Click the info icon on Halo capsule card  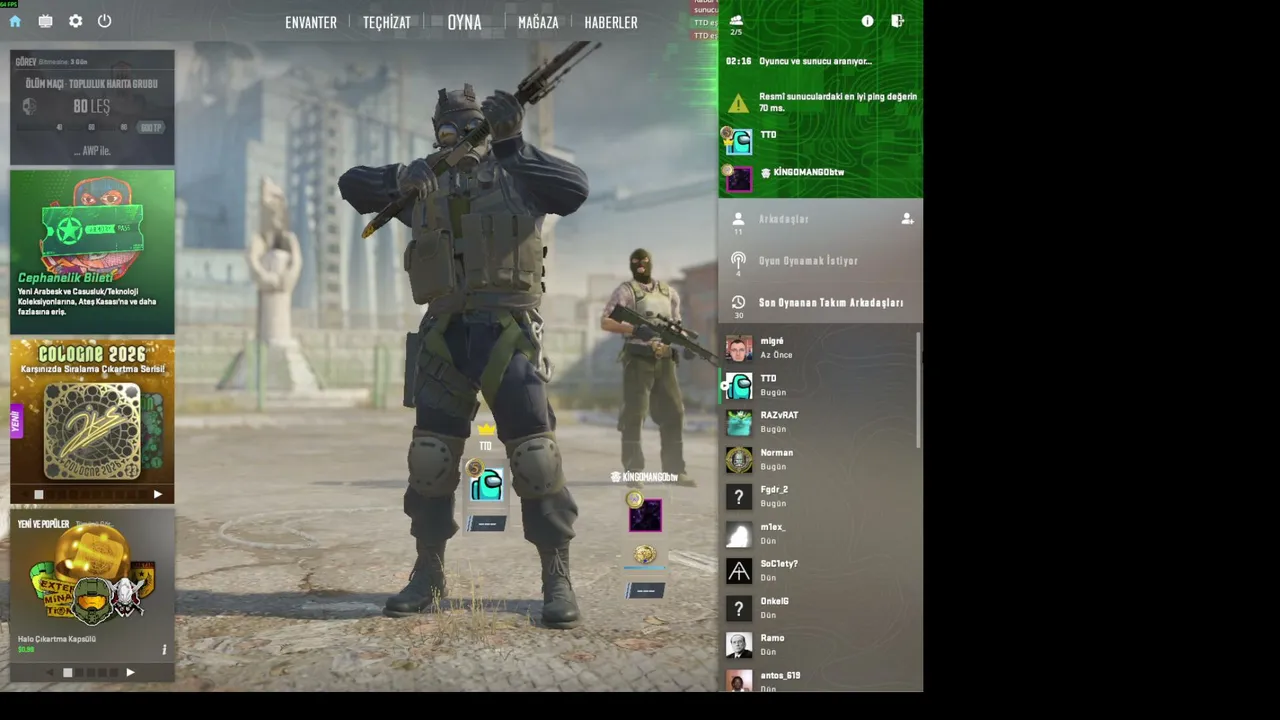164,650
